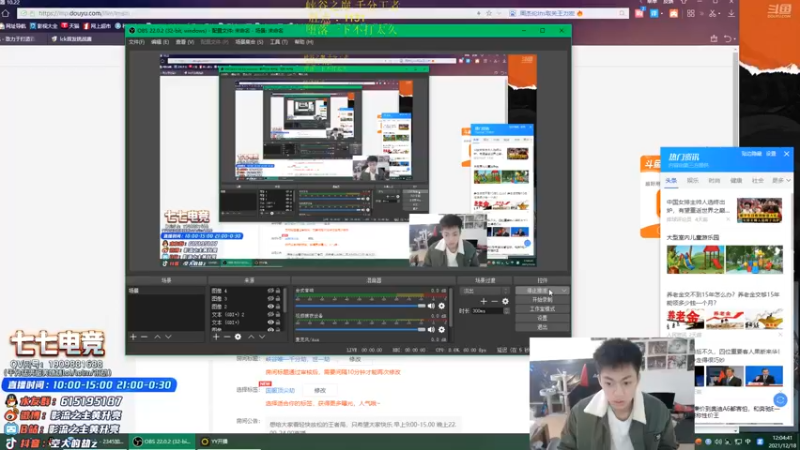
Task: Remove the source with the minus icon in Sources panel
Action: click(x=227, y=337)
